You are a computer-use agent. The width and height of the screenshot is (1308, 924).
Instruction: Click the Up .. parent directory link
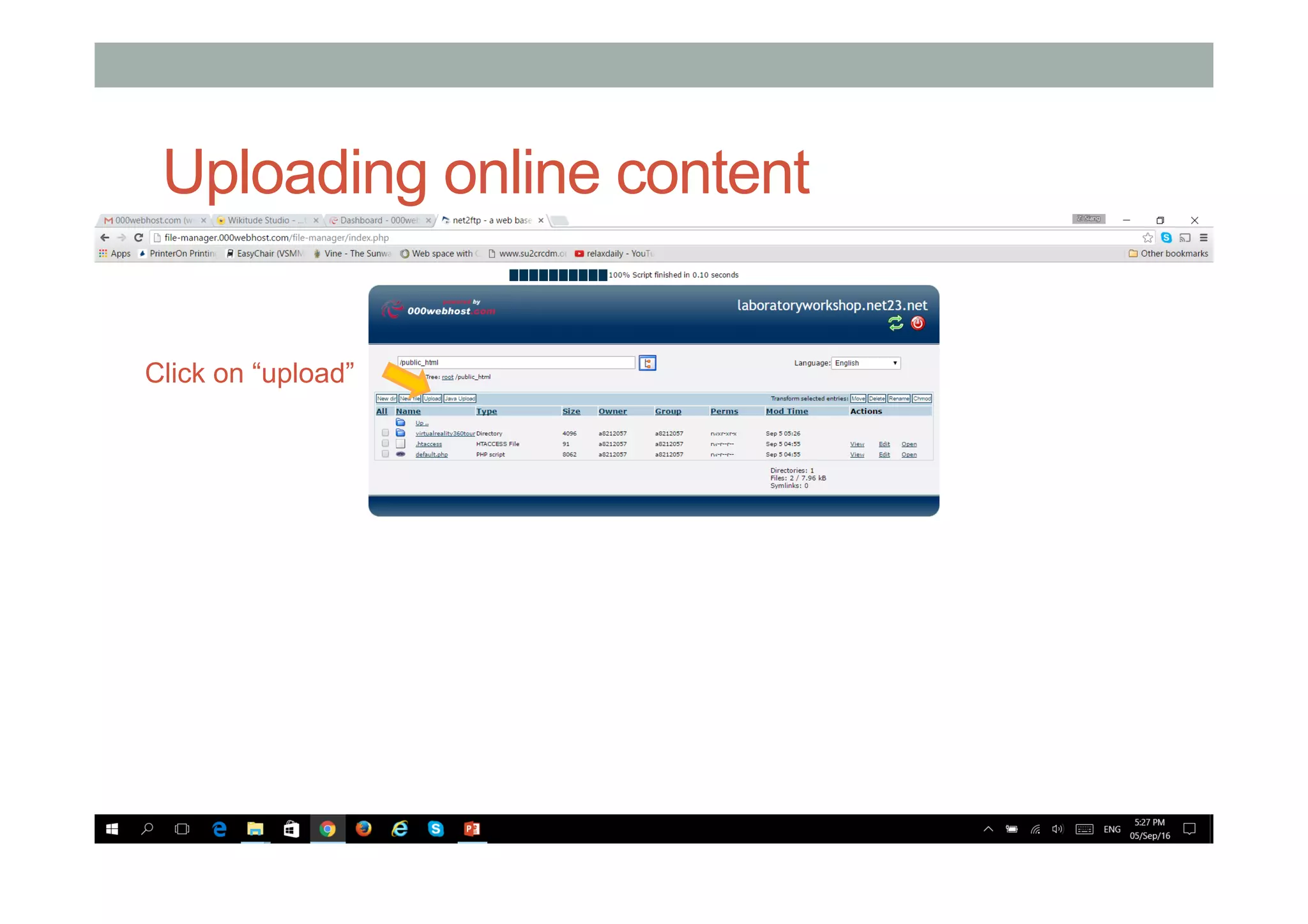coord(422,423)
